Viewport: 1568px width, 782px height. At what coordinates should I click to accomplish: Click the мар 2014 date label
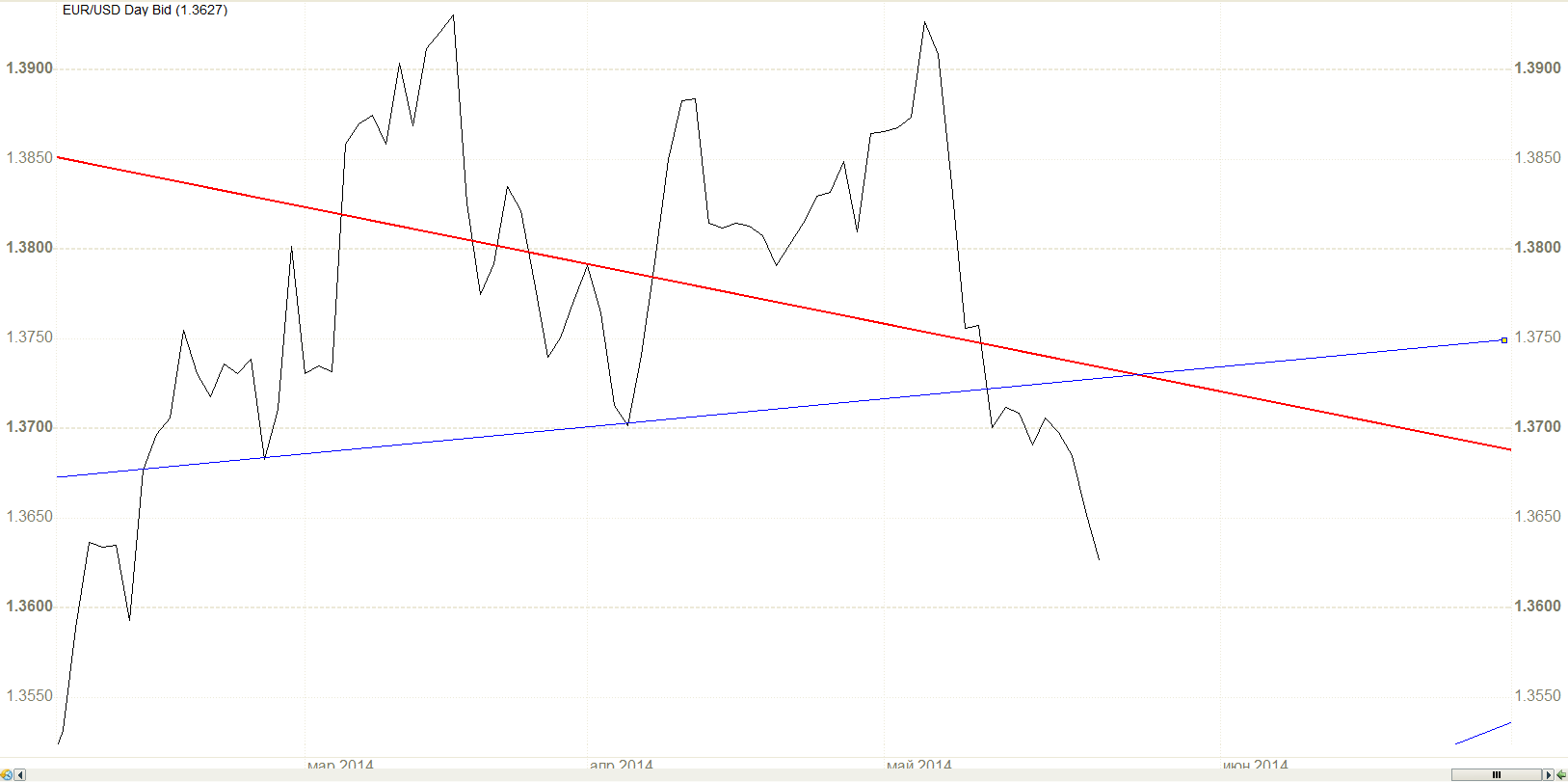tap(340, 765)
